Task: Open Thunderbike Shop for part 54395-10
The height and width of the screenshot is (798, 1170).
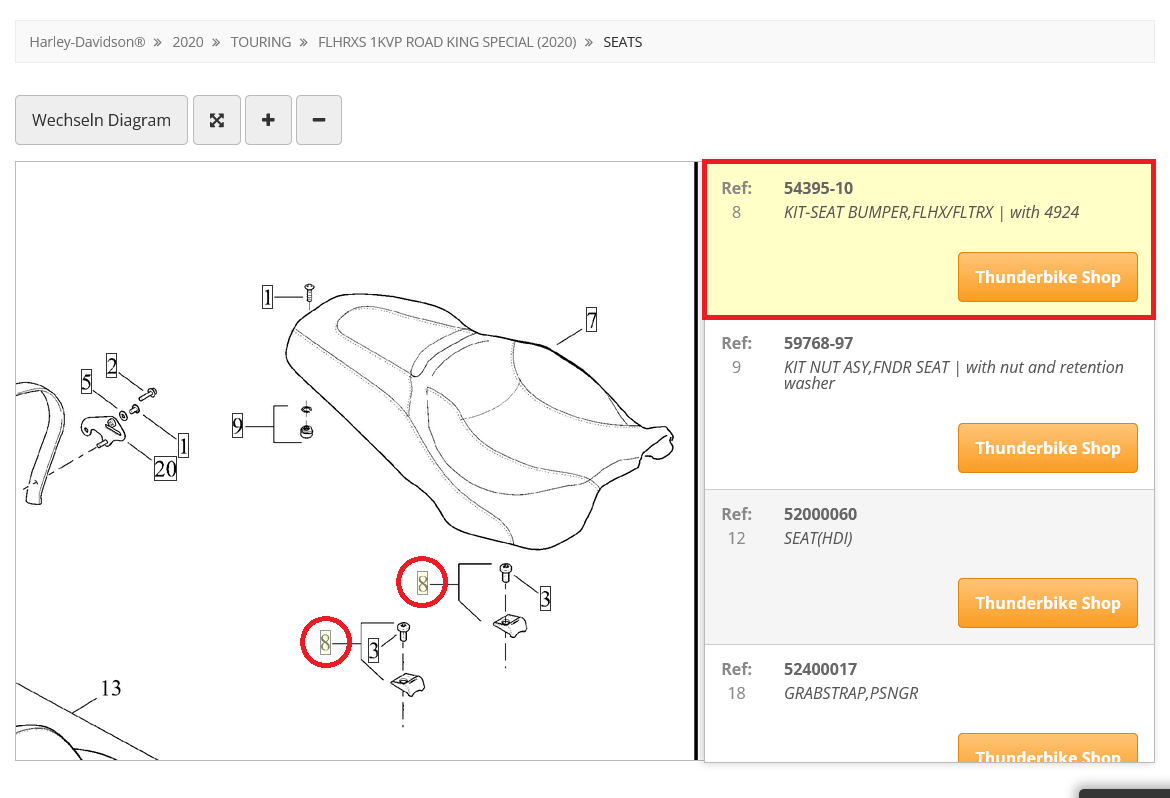Action: [1048, 277]
